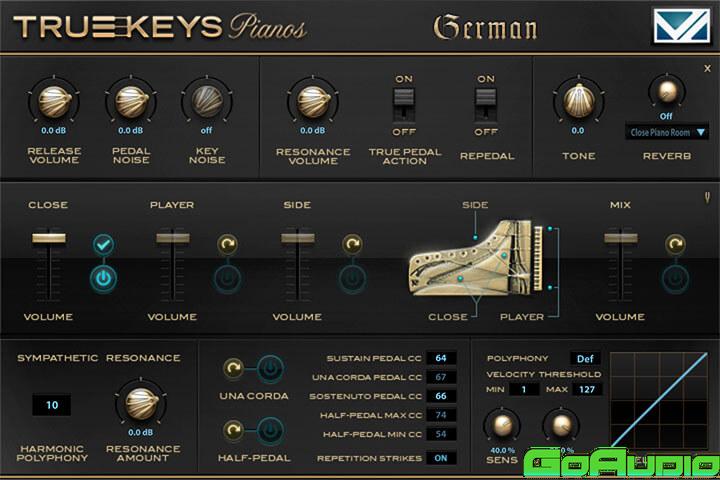Toggle the Close mic power button
The height and width of the screenshot is (480, 720).
103,278
